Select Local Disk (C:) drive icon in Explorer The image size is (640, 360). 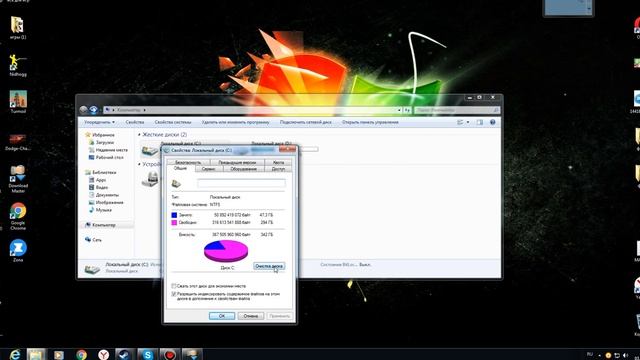click(149, 150)
